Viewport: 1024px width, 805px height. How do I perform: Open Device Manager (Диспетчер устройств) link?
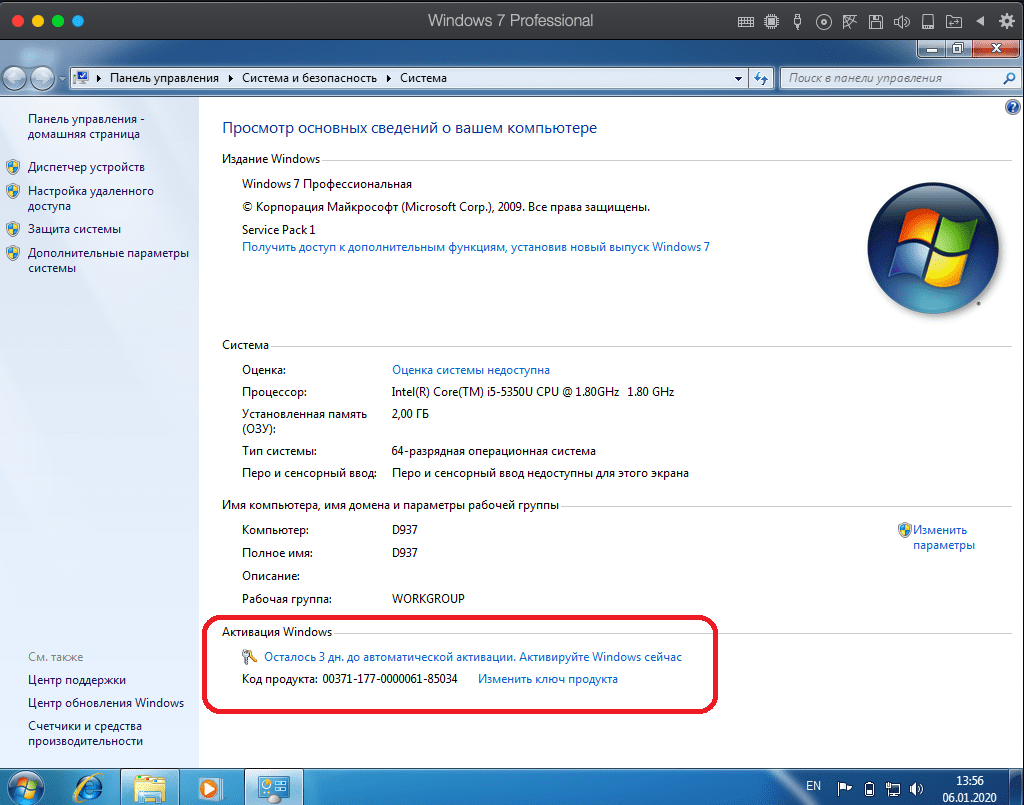pos(86,167)
